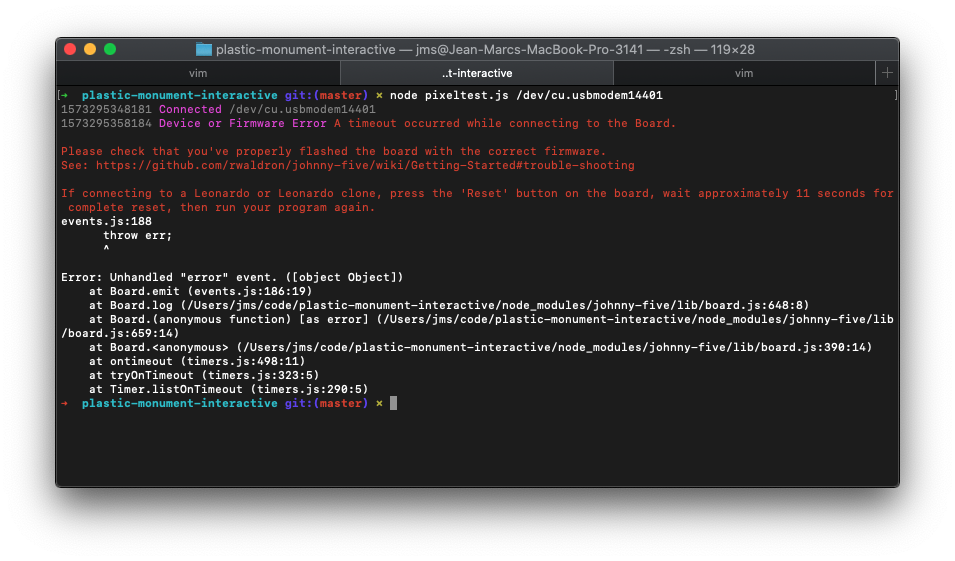Screen dimensions: 955x561
Task: Click the 'at ontimeout (timers.js:498:11)' line
Action: coord(197,361)
